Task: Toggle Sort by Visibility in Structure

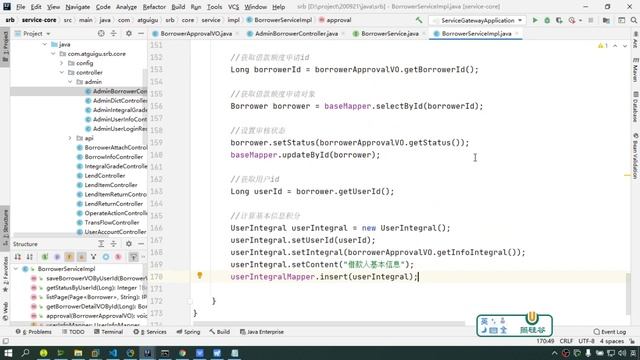Action: click(18, 257)
